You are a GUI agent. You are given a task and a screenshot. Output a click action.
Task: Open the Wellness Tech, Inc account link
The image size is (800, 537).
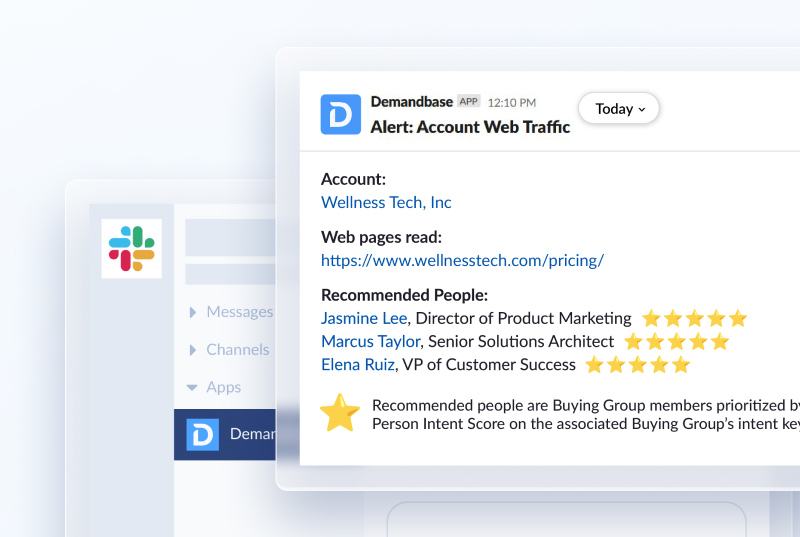386,202
